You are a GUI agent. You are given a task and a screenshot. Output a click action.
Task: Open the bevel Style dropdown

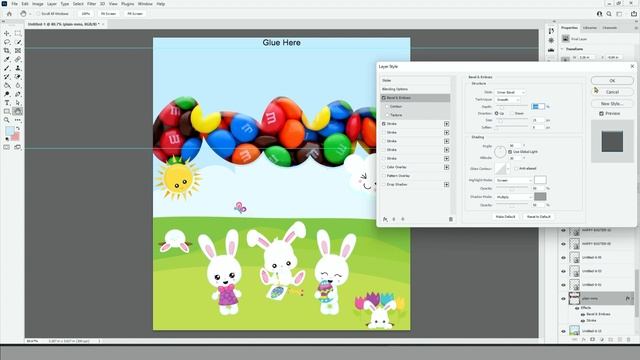coord(510,93)
